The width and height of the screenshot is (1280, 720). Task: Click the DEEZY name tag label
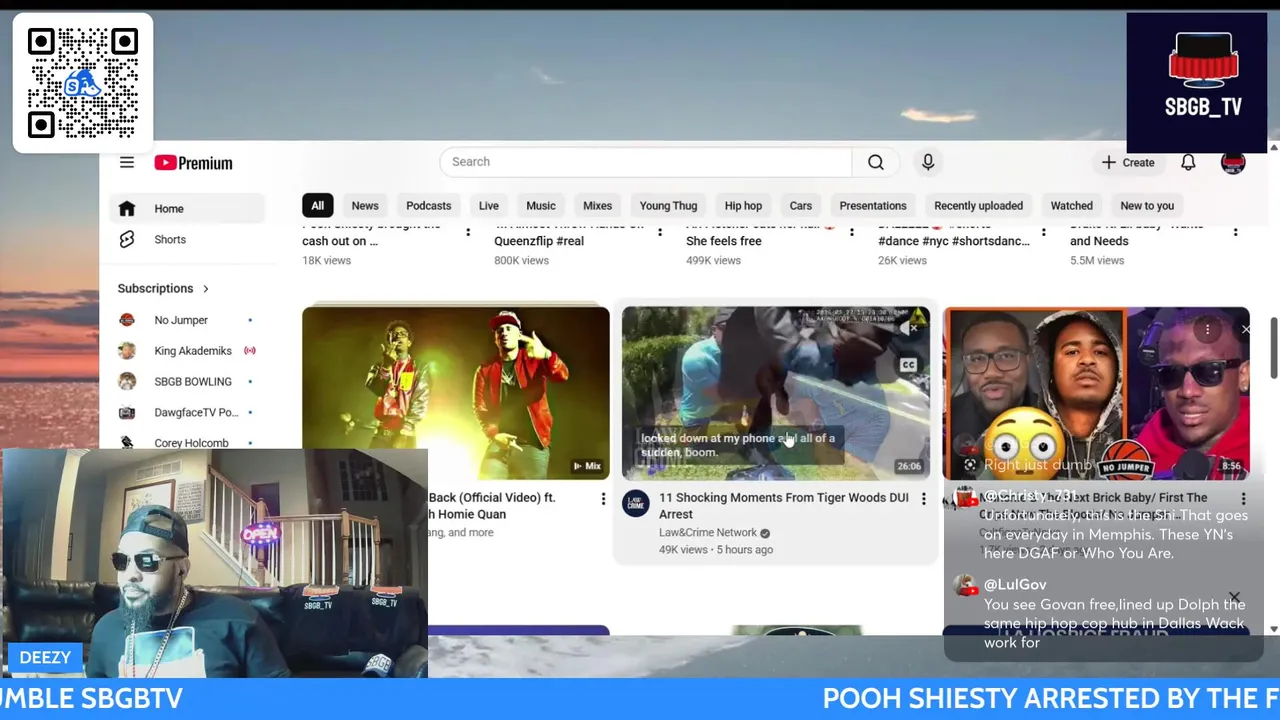[x=46, y=658]
